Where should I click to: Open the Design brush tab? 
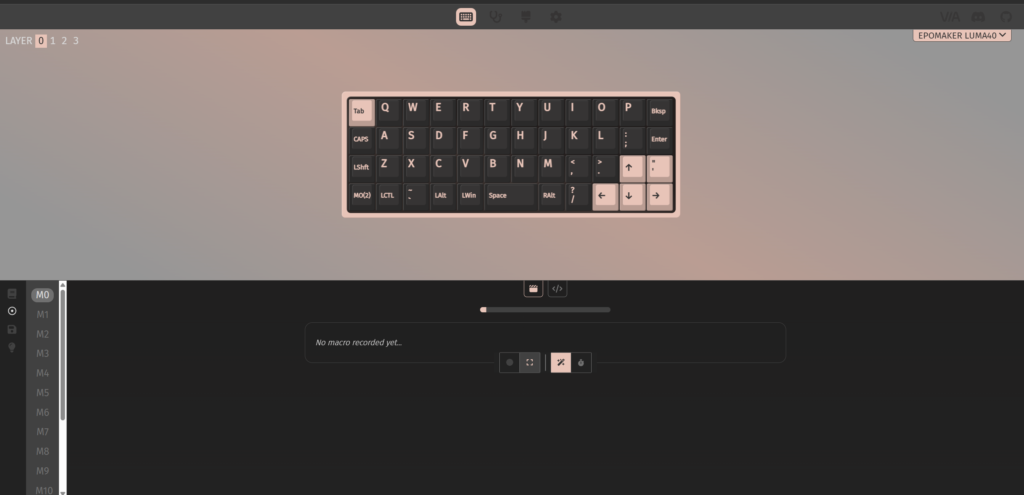point(526,17)
